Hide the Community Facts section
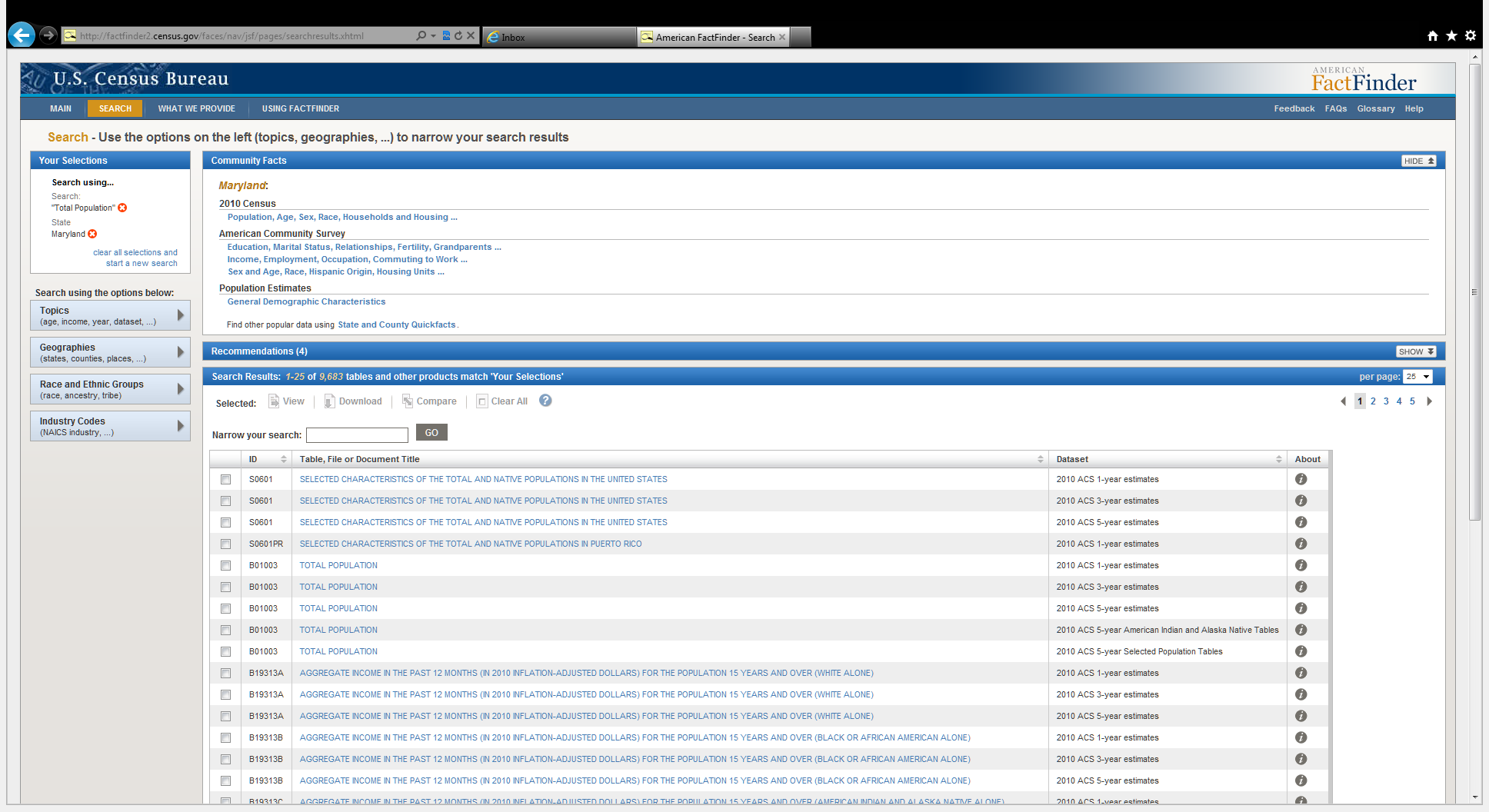This screenshot has width=1489, height=812. pyautogui.click(x=1418, y=161)
